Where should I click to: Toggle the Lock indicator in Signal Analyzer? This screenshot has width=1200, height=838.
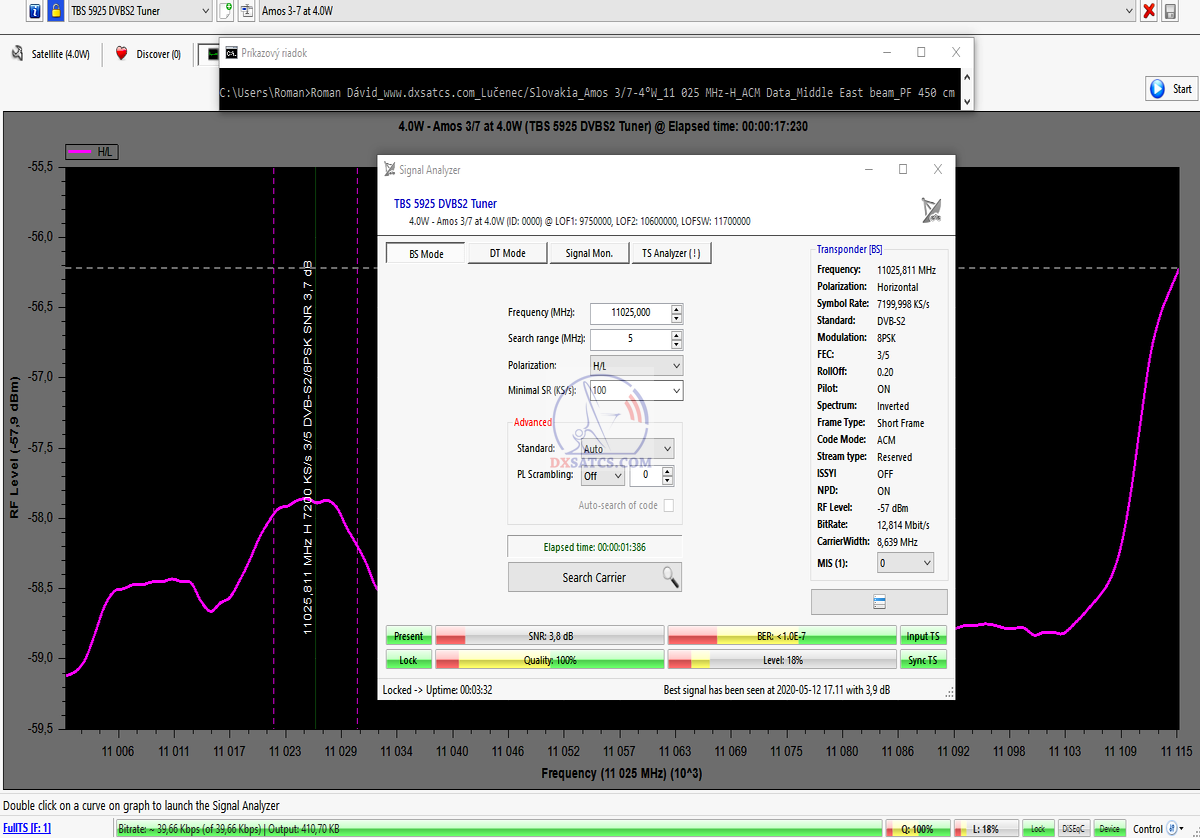coord(408,660)
